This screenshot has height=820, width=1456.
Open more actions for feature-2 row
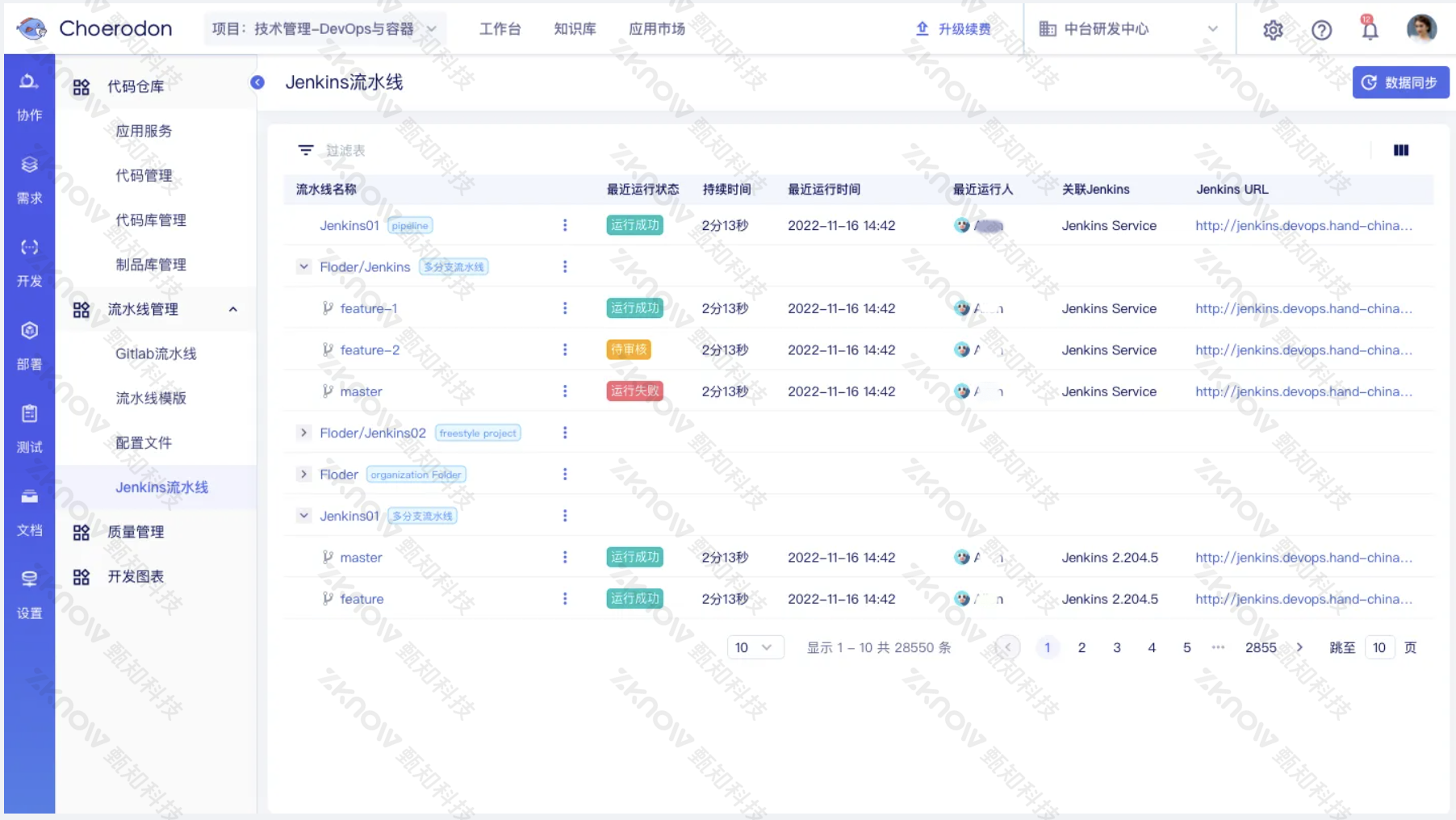click(x=565, y=349)
